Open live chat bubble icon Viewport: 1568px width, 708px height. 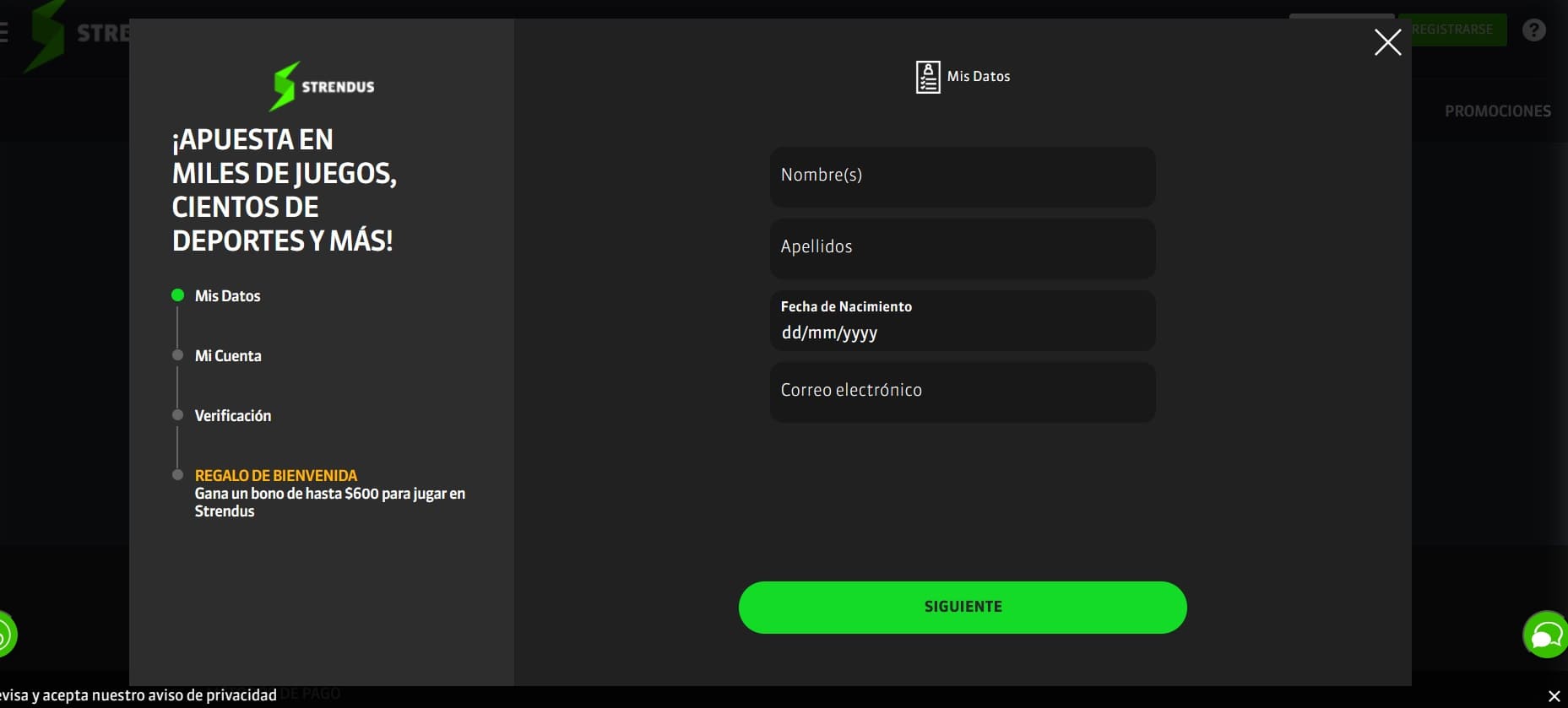pos(1546,635)
